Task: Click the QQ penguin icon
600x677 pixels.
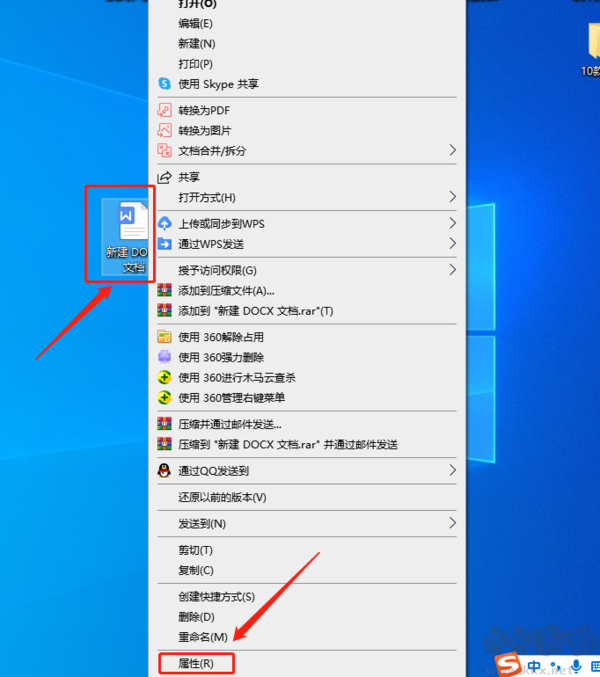Action: coord(164,471)
